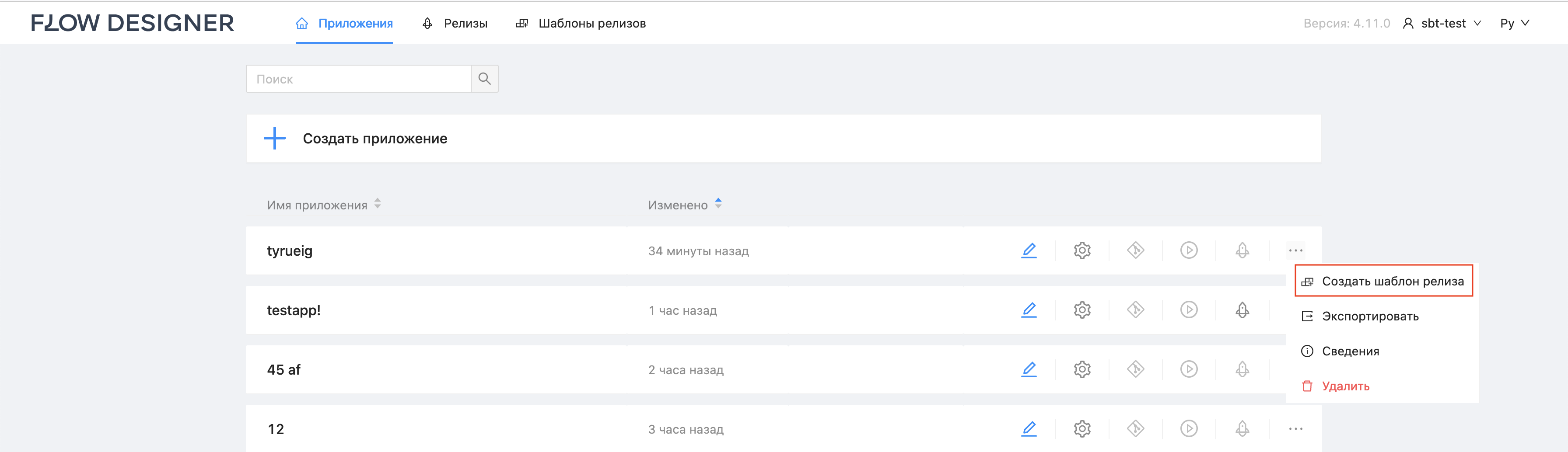Select Экспортировать from the context menu

click(1369, 316)
